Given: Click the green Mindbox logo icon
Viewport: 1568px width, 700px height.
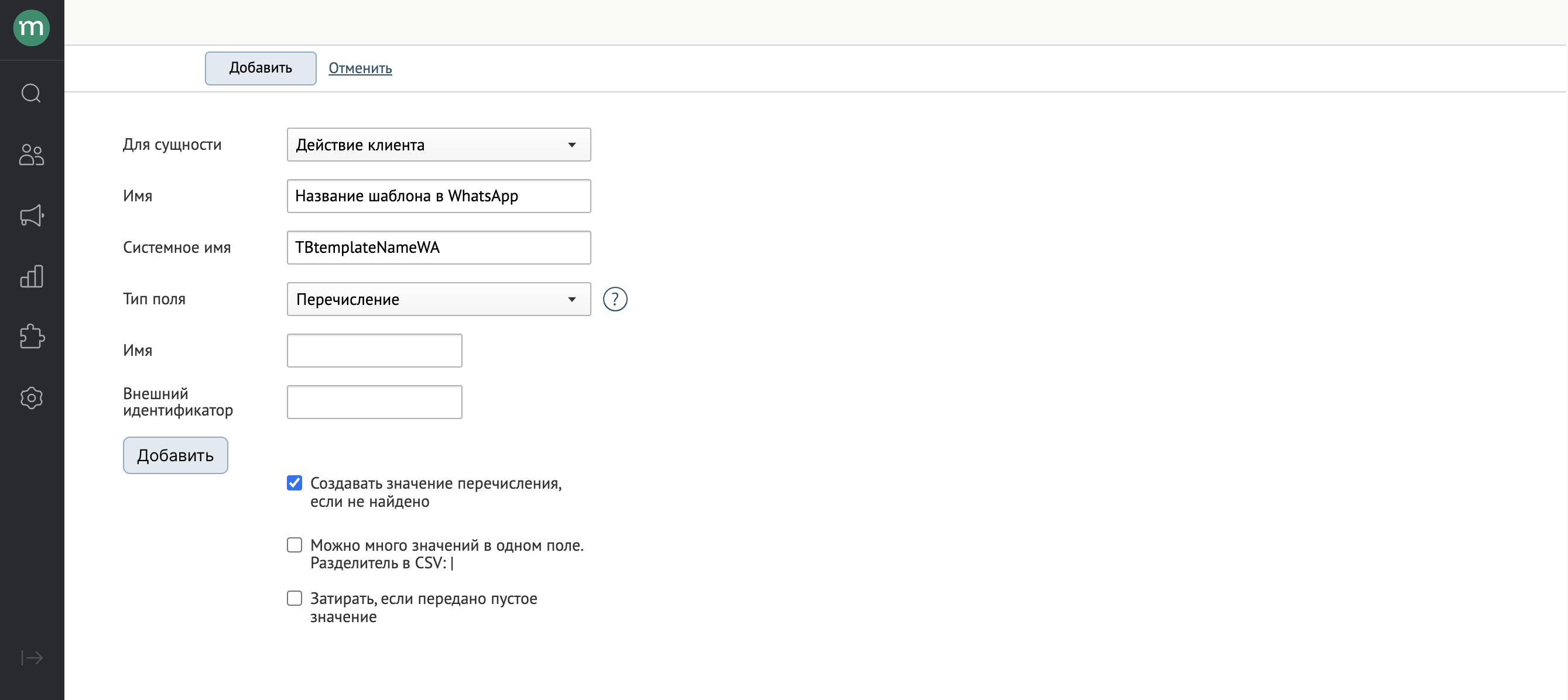Looking at the screenshot, I should tap(32, 28).
